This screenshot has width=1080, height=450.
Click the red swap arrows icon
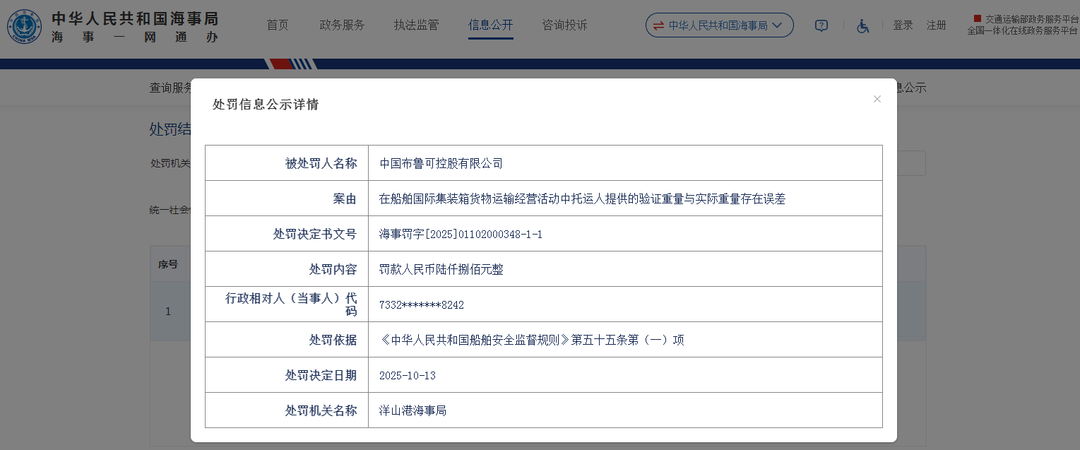(x=658, y=26)
